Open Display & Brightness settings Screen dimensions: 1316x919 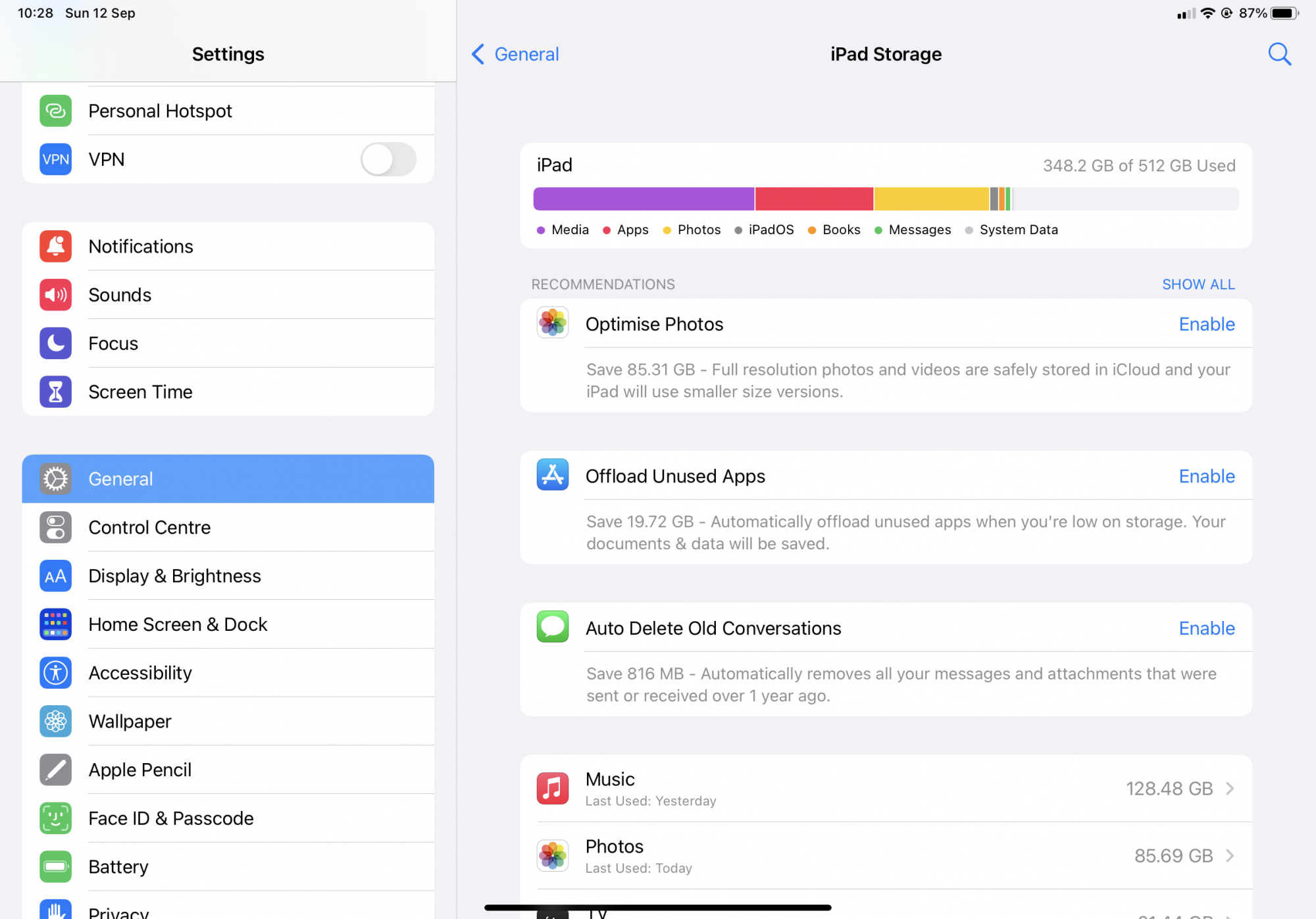174,576
